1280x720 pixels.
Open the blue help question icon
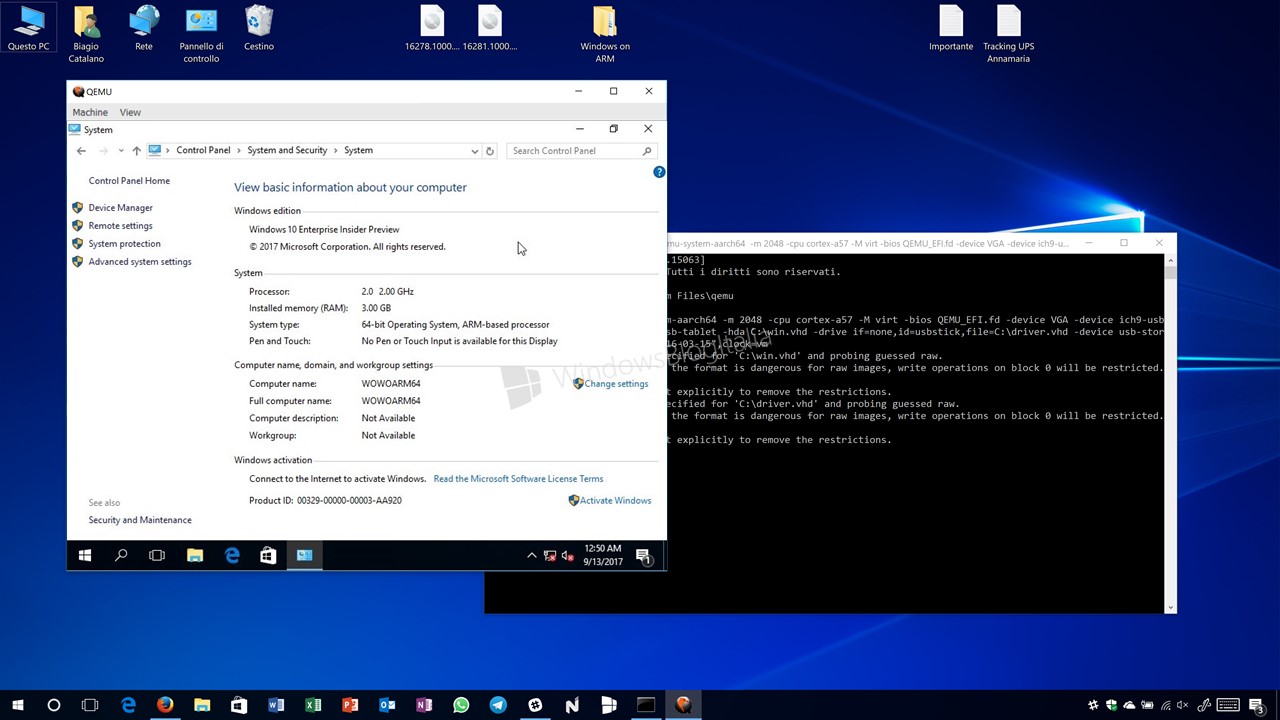[659, 172]
